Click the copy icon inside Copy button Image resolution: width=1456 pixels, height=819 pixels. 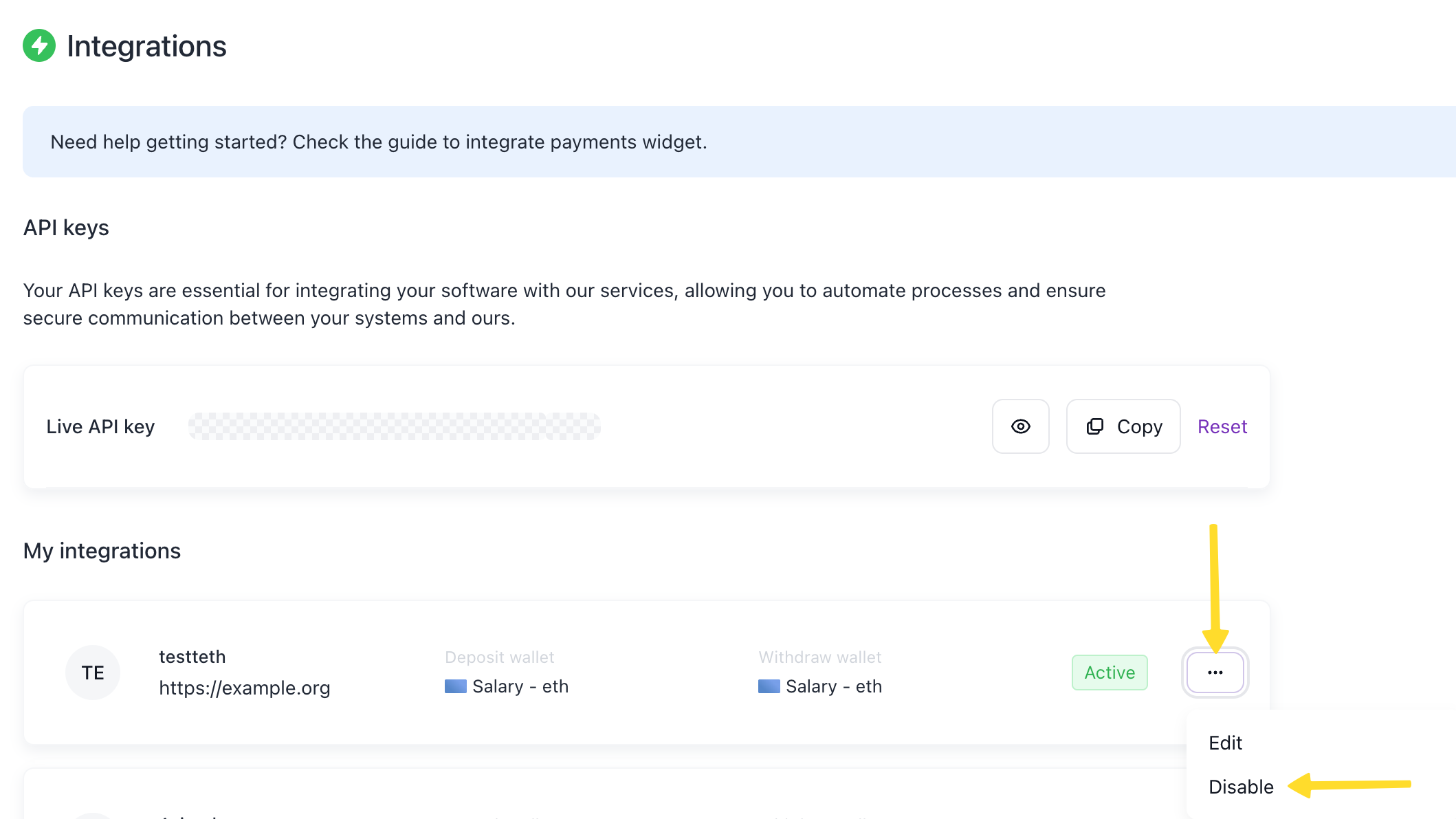pyautogui.click(x=1094, y=426)
